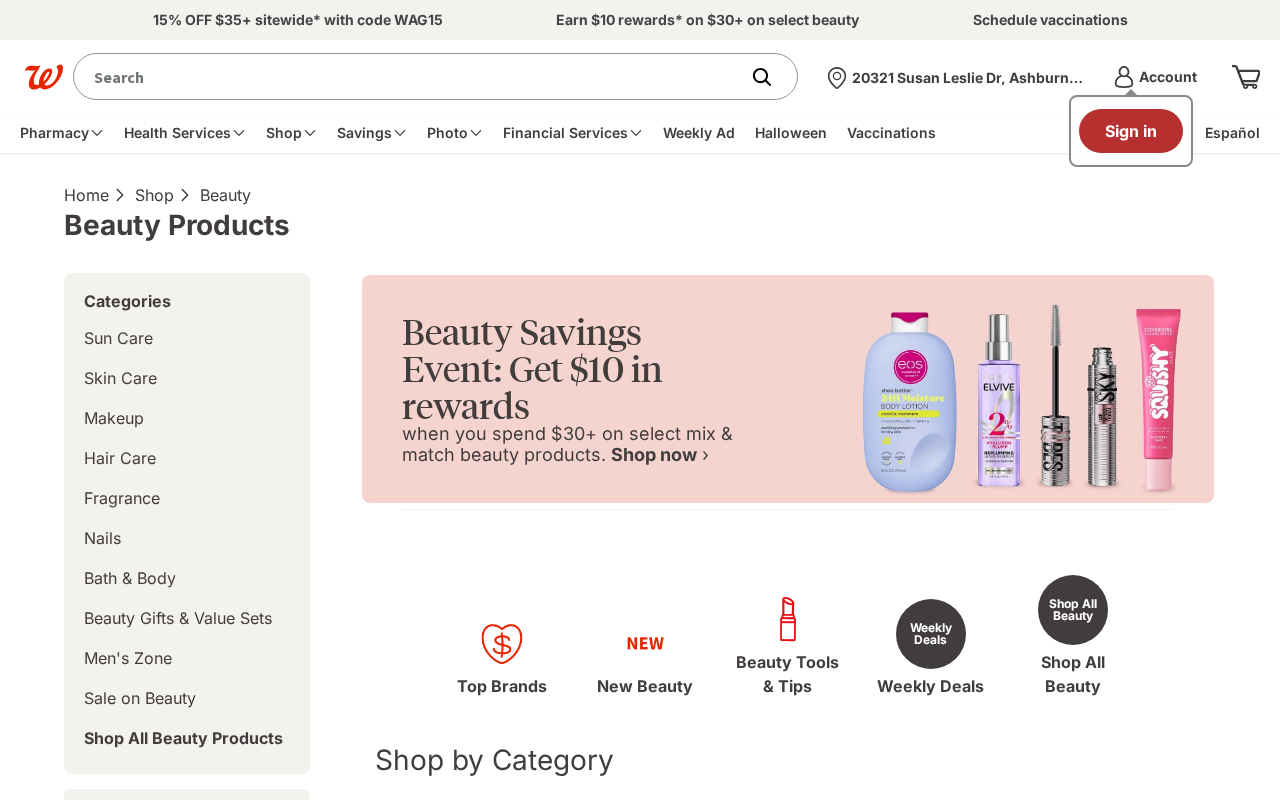Select Sale on Beauty category
This screenshot has height=800, width=1280.
coord(140,698)
